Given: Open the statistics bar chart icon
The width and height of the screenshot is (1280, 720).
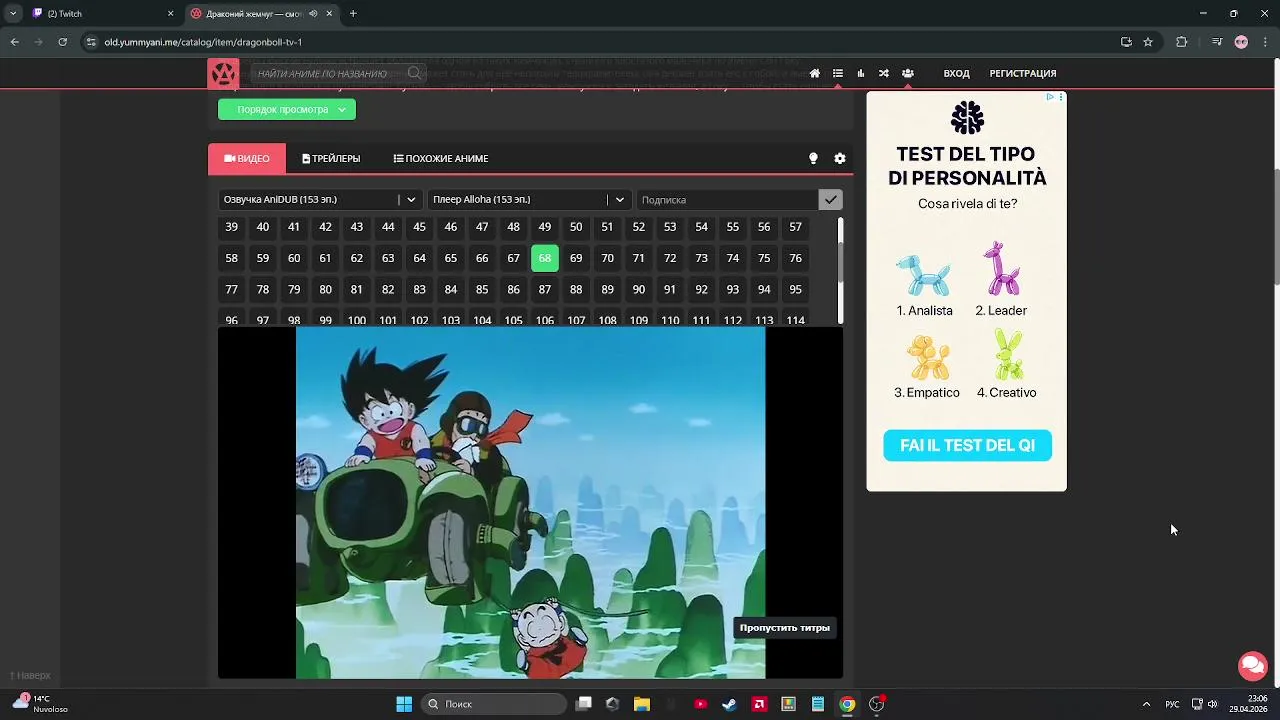Looking at the screenshot, I should coord(860,73).
